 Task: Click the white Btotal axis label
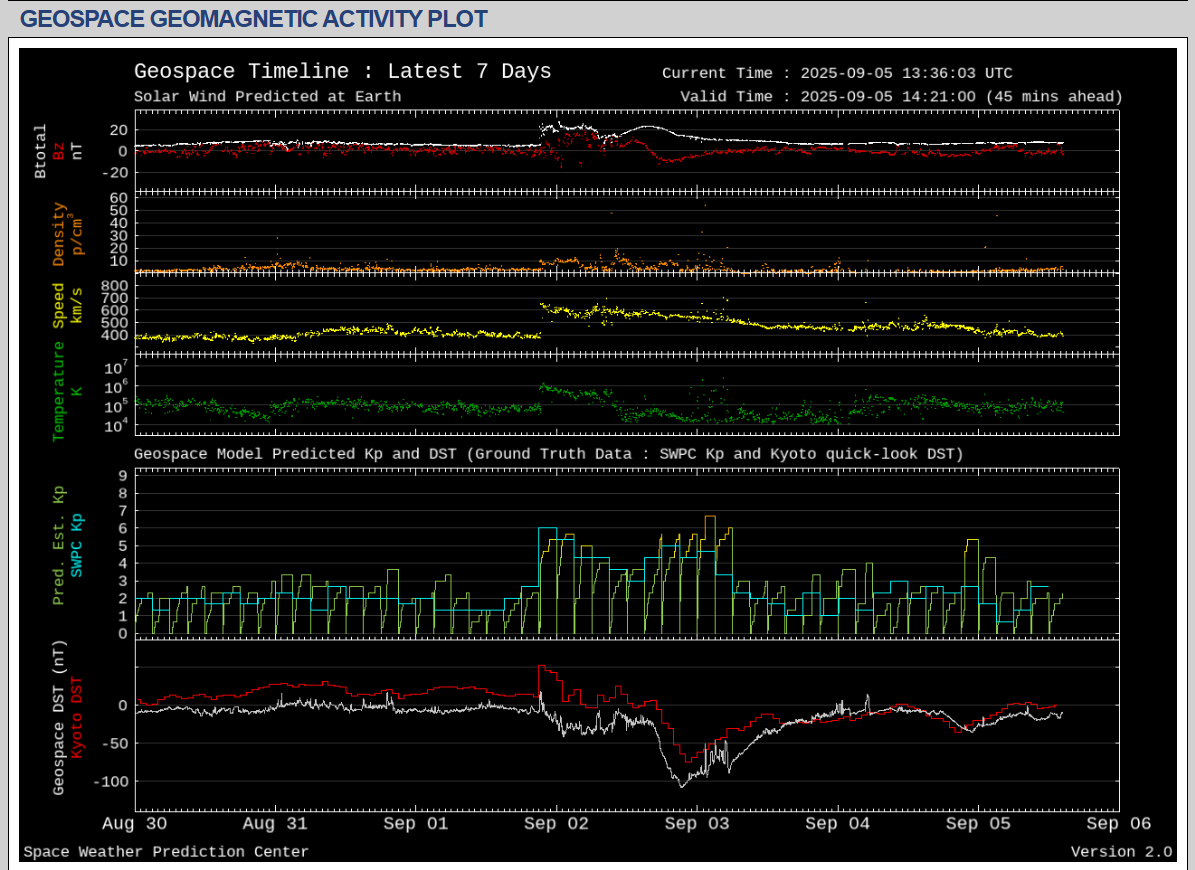[40, 151]
